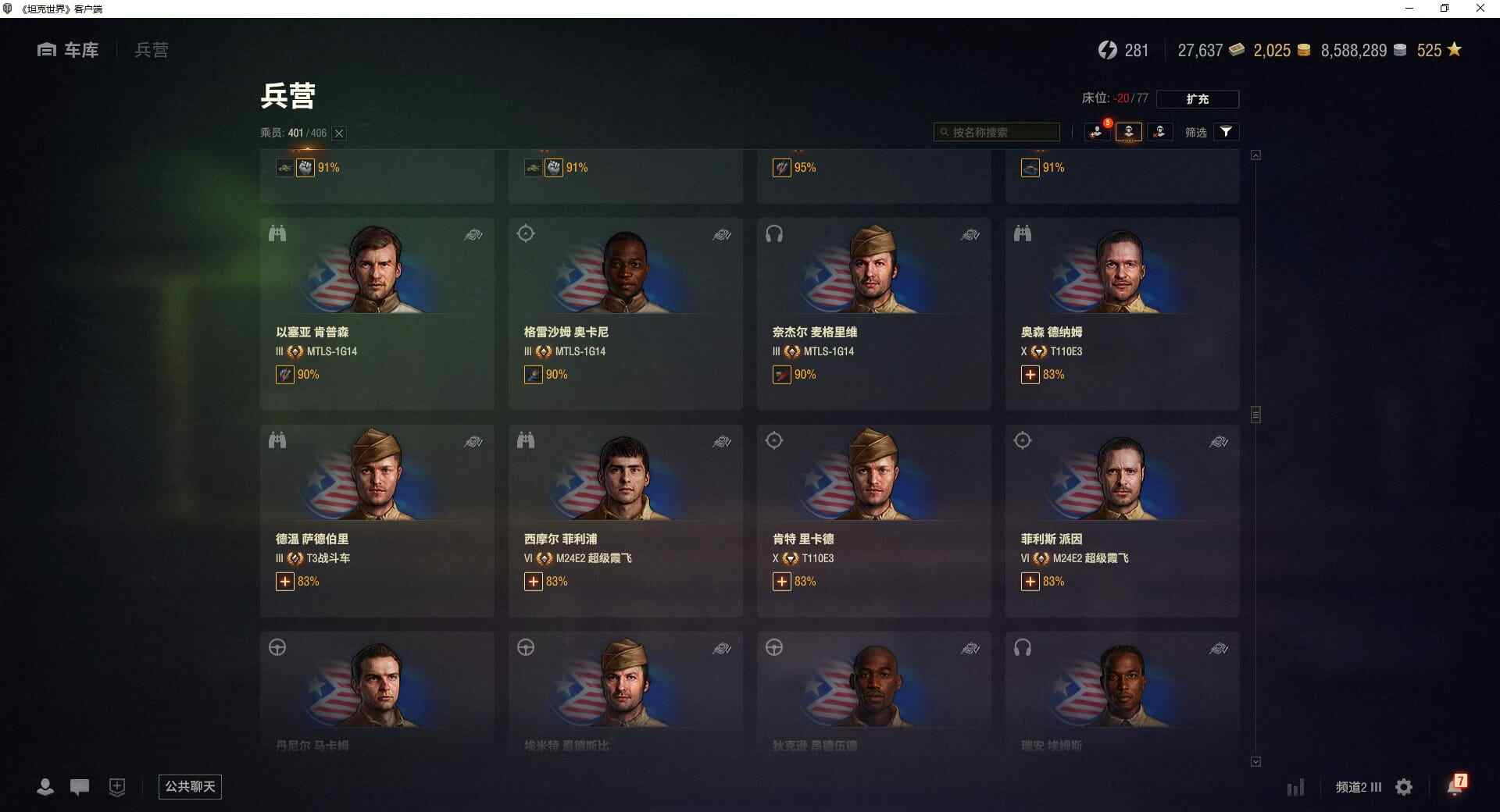Click the signal bars server status icon
This screenshot has width=1500, height=812.
tap(1295, 787)
